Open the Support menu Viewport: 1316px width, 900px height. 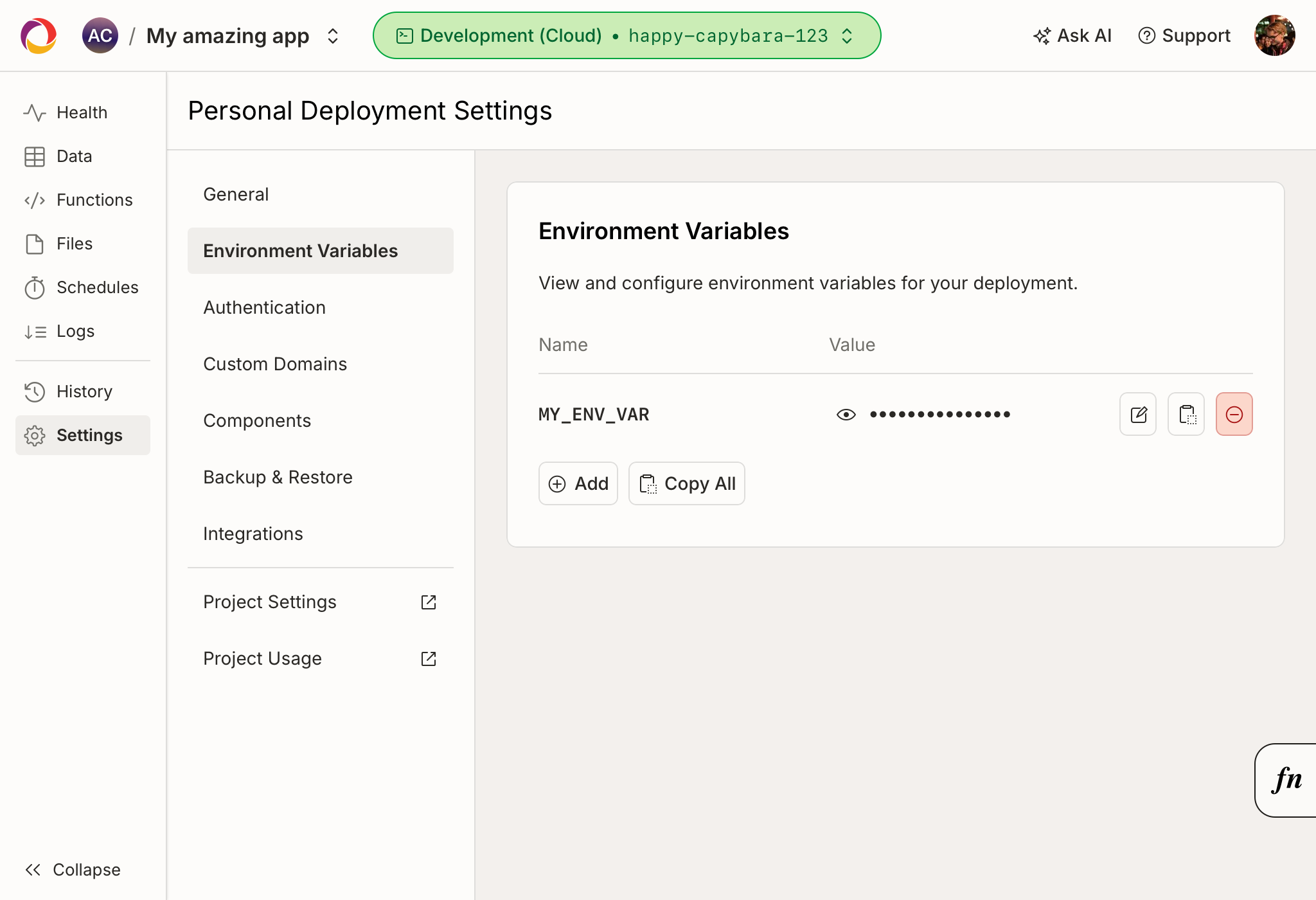pos(1184,35)
